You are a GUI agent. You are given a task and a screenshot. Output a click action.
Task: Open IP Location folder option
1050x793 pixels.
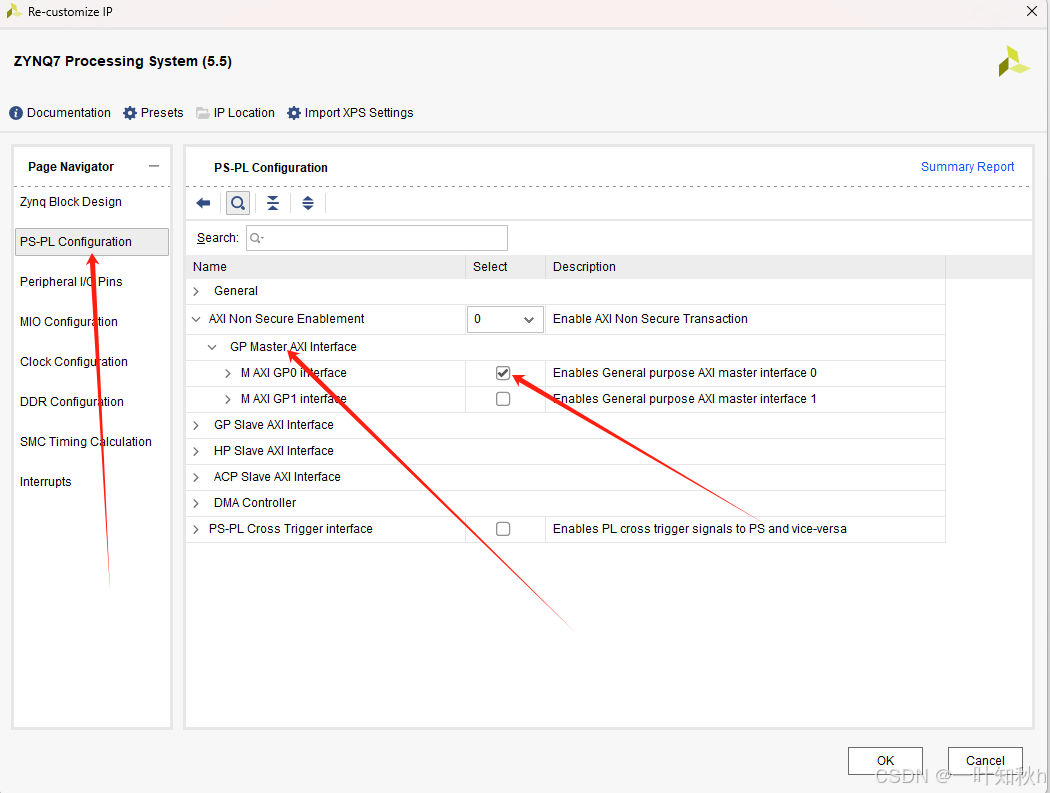[x=236, y=113]
